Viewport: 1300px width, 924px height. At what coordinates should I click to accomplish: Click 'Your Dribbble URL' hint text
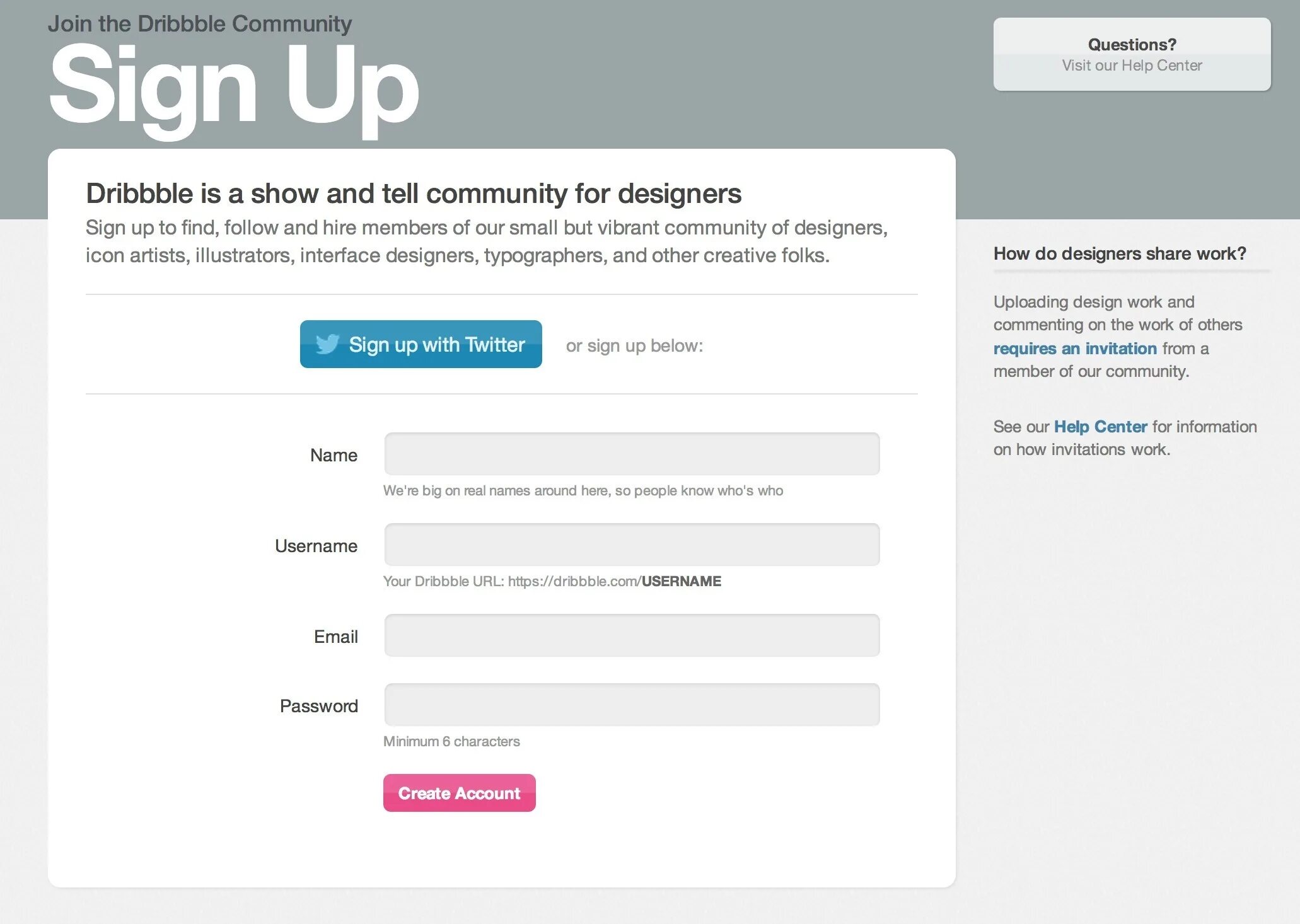click(552, 581)
